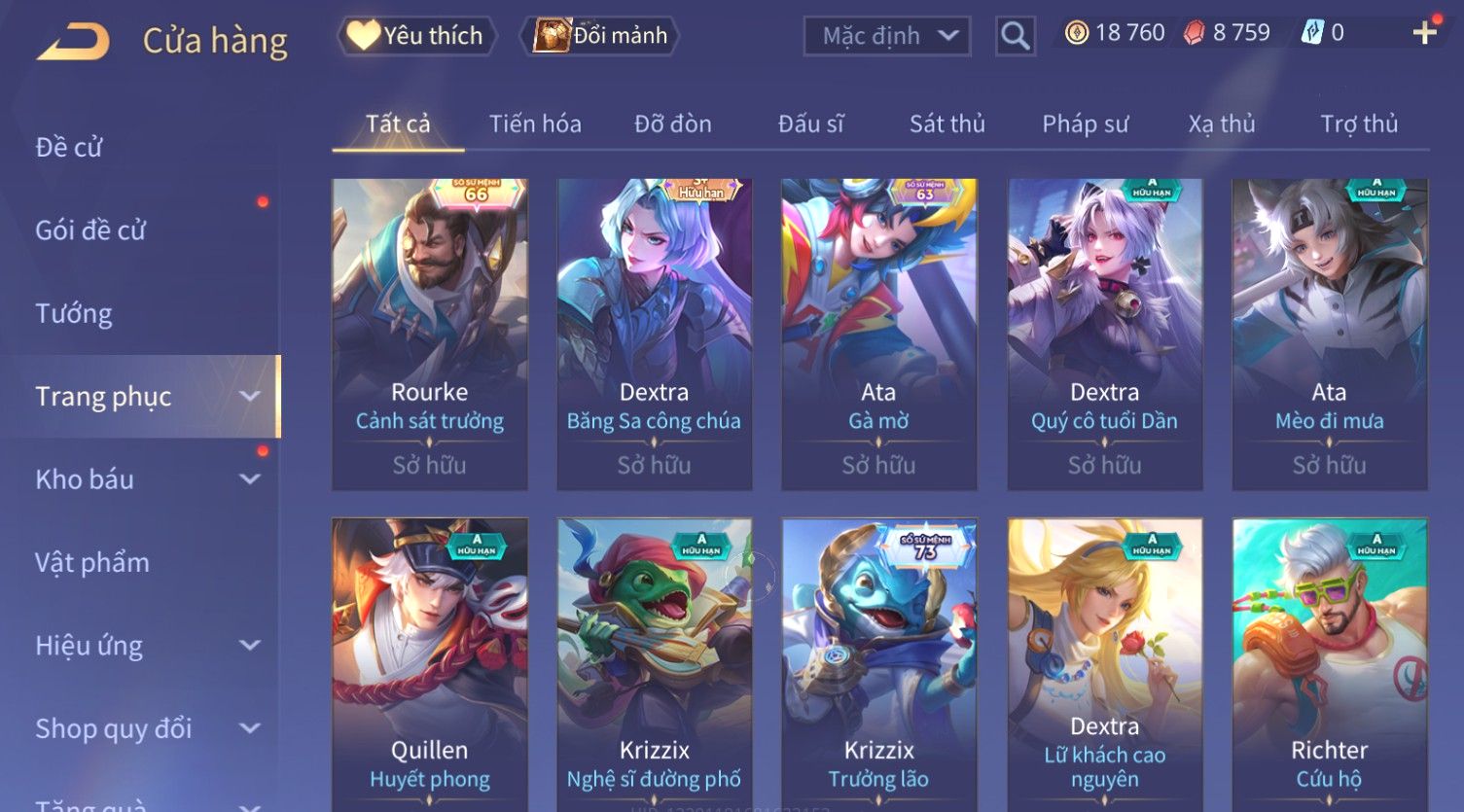Go back using the golden arrow icon
The width and height of the screenshot is (1464, 812).
tap(73, 41)
